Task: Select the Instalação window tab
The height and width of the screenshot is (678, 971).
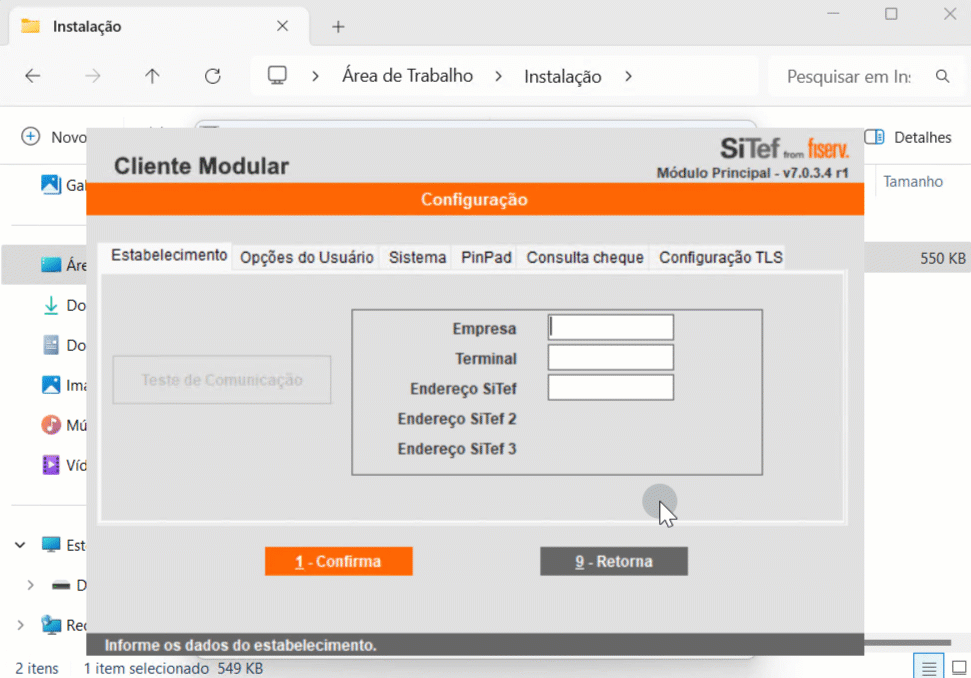Action: (x=159, y=27)
